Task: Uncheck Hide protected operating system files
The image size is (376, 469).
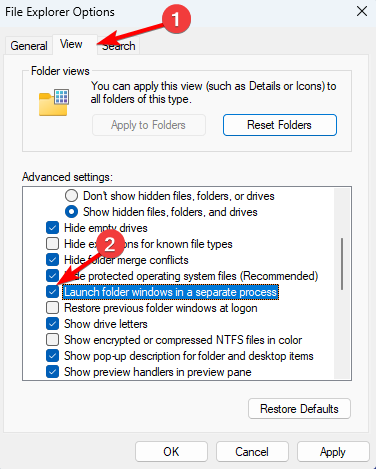Action: 52,276
